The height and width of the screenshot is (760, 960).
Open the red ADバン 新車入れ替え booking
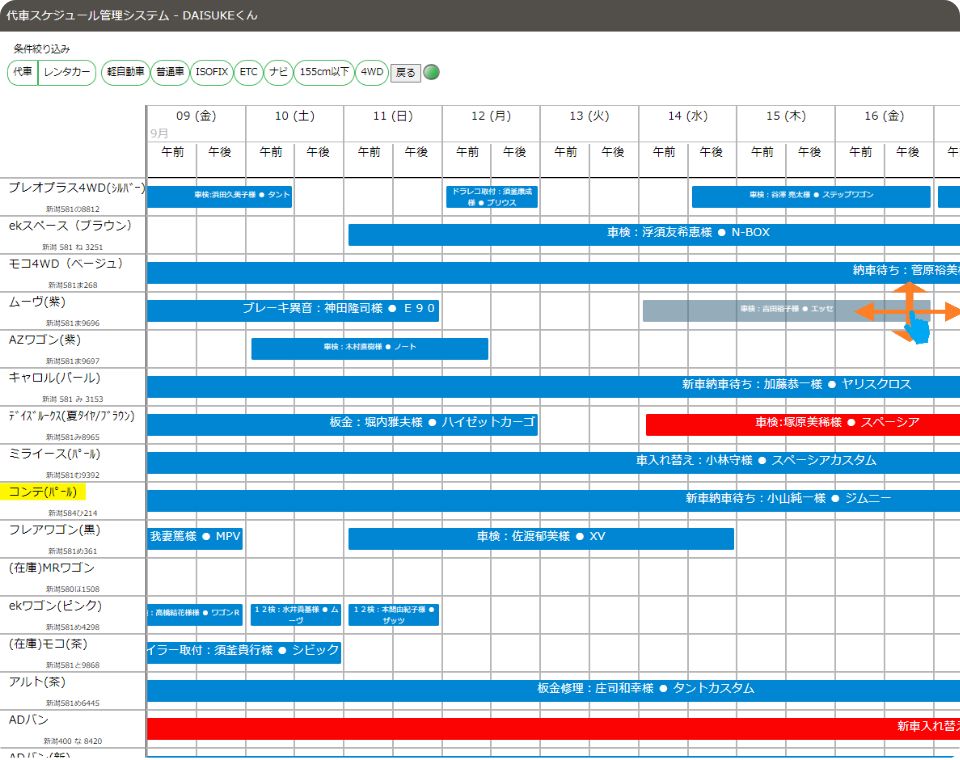click(553, 728)
